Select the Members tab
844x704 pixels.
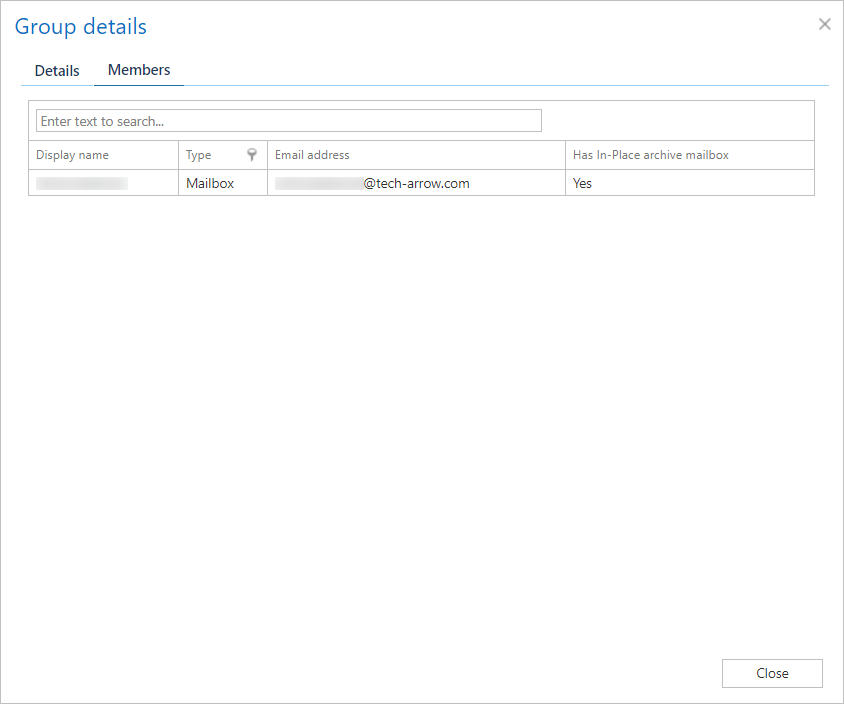pos(139,70)
